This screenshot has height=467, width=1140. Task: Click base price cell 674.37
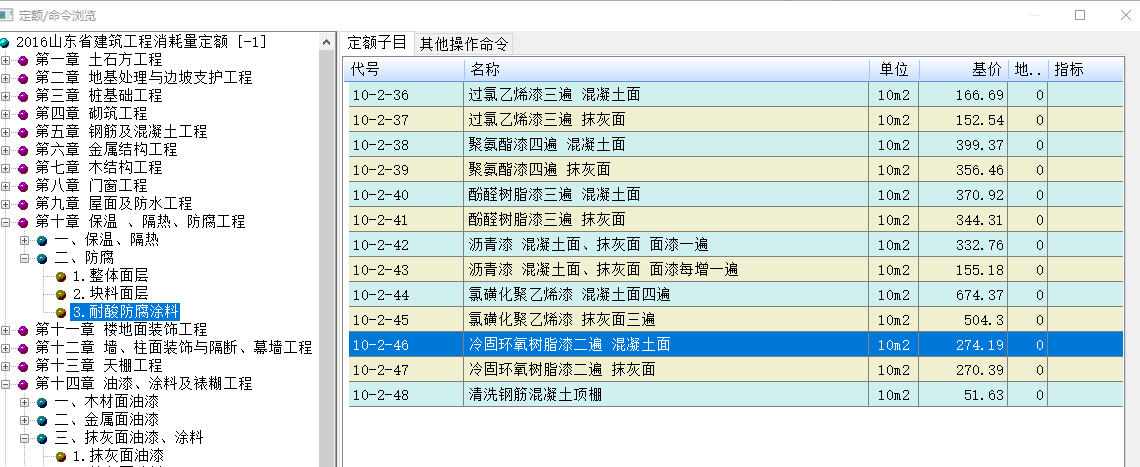coord(963,295)
